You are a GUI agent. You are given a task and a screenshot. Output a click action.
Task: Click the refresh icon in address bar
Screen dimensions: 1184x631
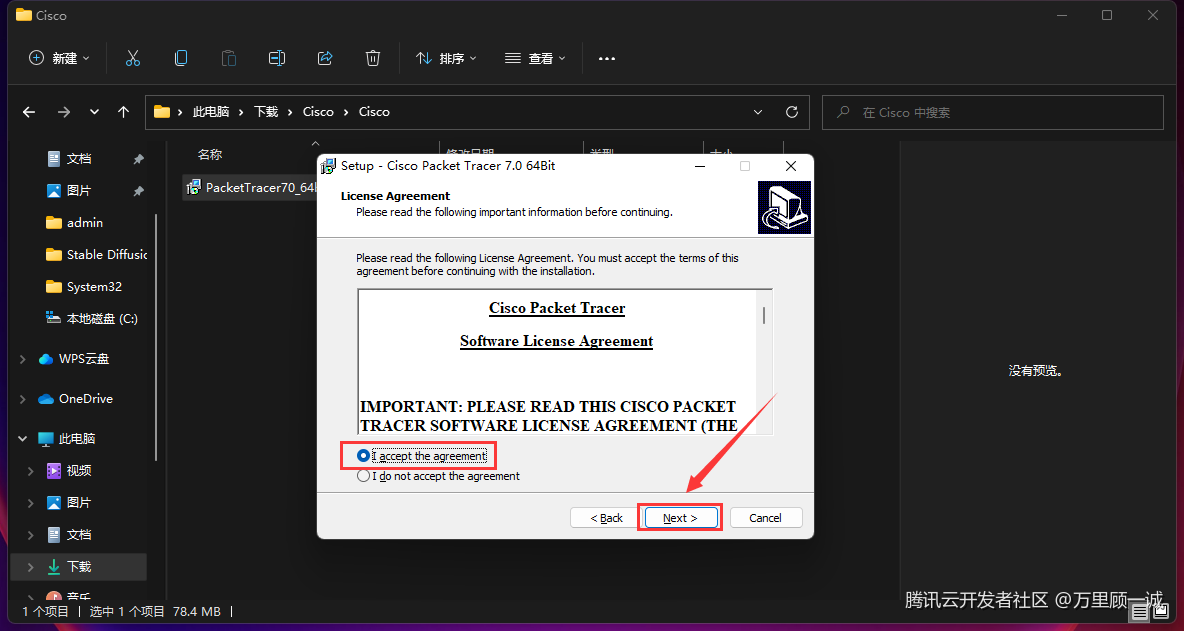tap(792, 112)
